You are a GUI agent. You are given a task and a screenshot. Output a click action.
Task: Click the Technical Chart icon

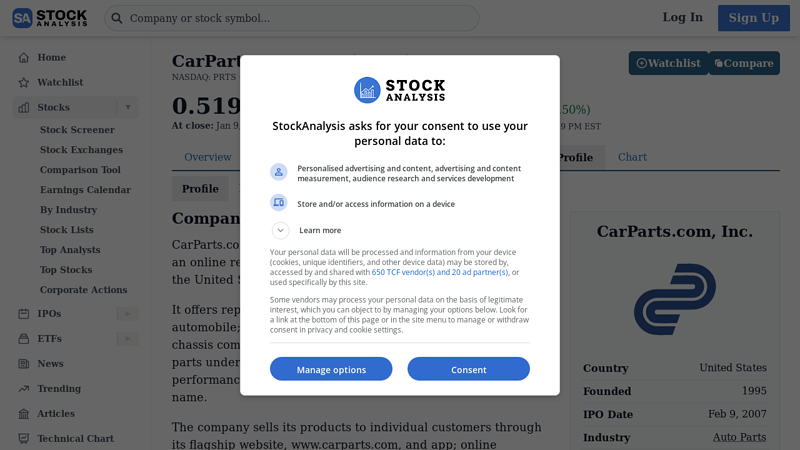23,439
